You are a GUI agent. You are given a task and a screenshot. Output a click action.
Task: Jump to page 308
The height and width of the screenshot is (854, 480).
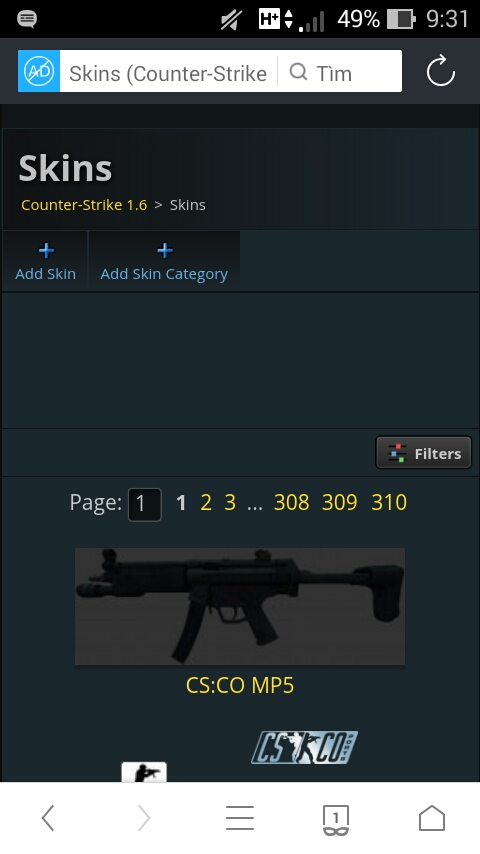[x=291, y=502]
